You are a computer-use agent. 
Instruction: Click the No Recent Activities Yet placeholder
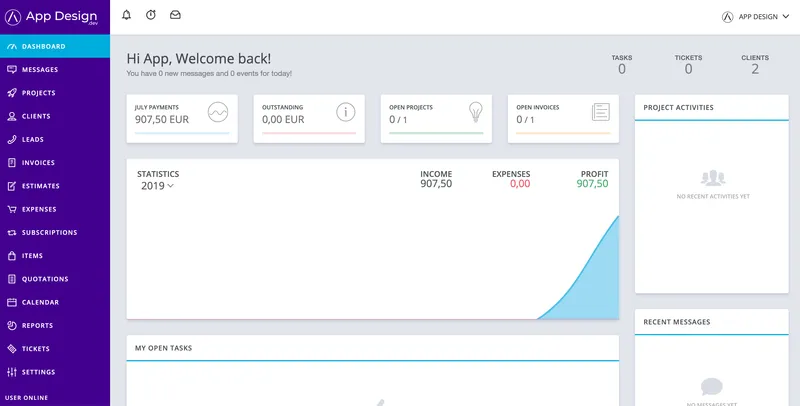713,185
